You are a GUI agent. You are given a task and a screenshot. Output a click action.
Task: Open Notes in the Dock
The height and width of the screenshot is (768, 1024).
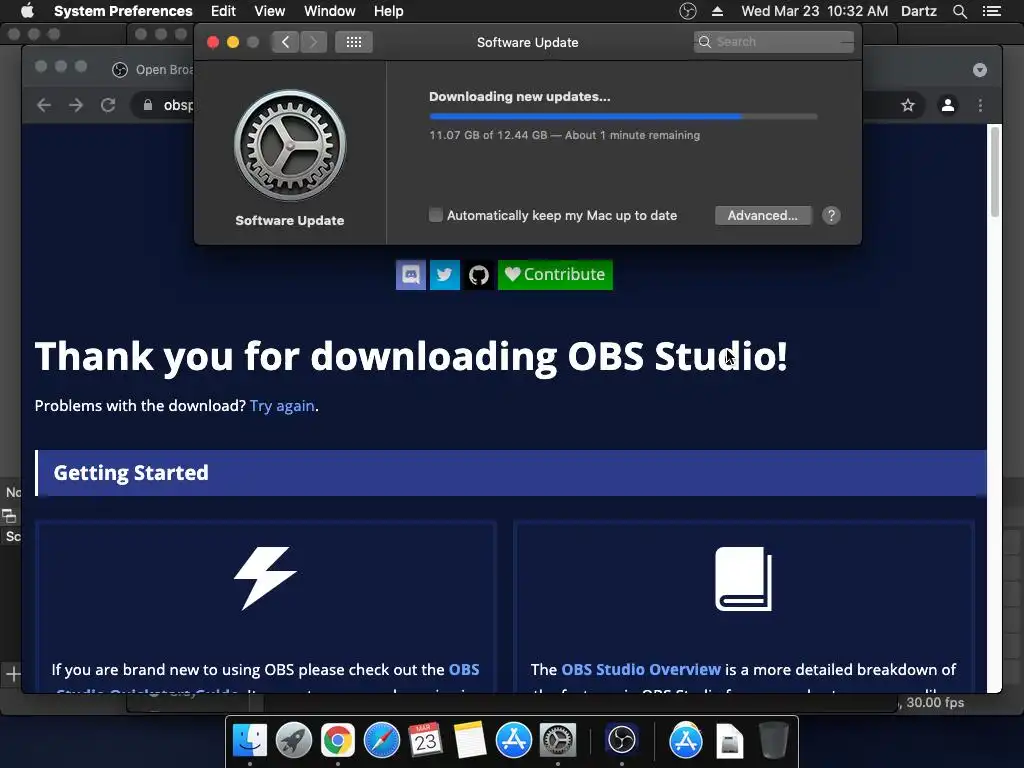pyautogui.click(x=470, y=741)
